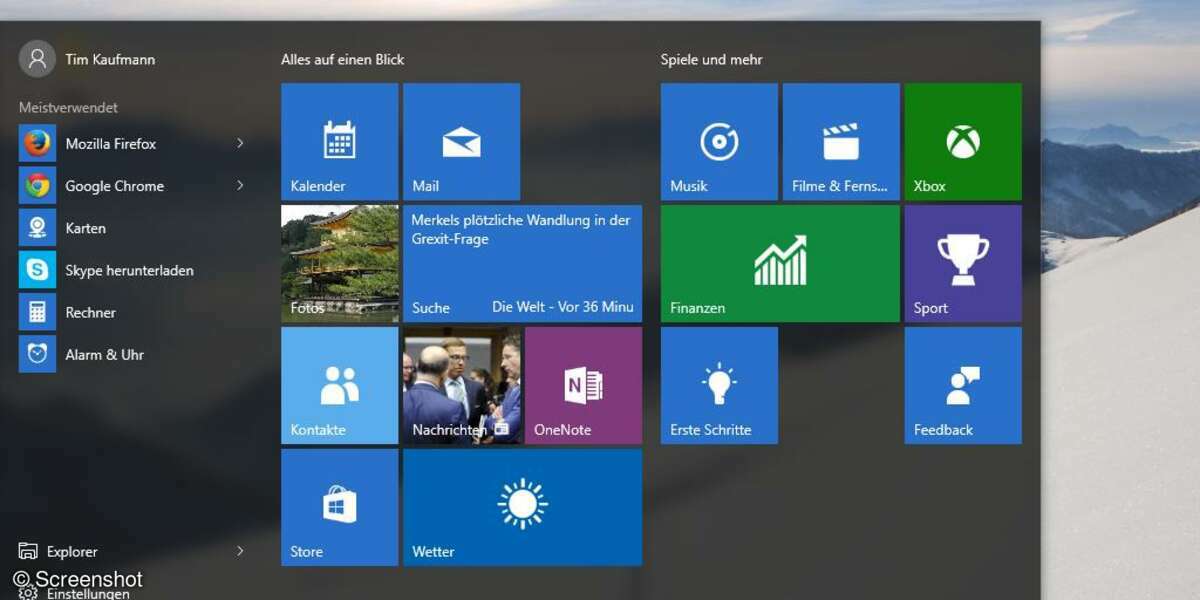
Task: Open the Mail tile
Action: click(461, 141)
